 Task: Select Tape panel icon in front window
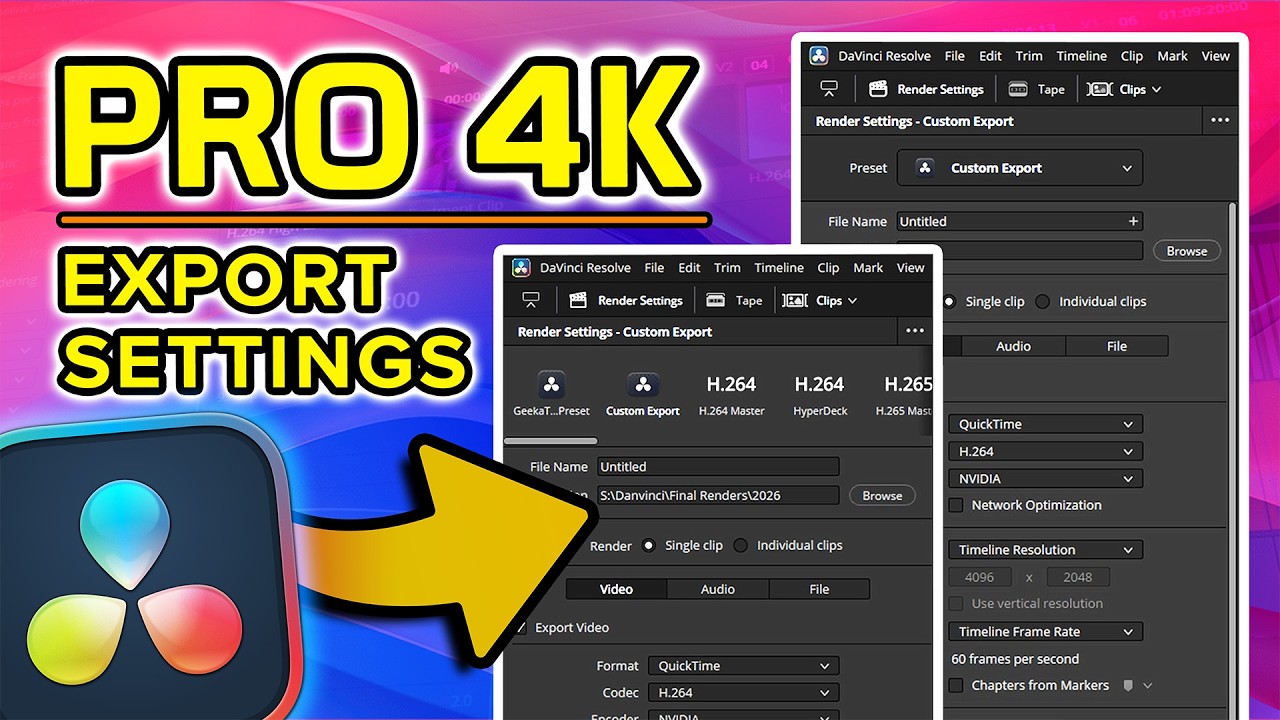click(715, 300)
